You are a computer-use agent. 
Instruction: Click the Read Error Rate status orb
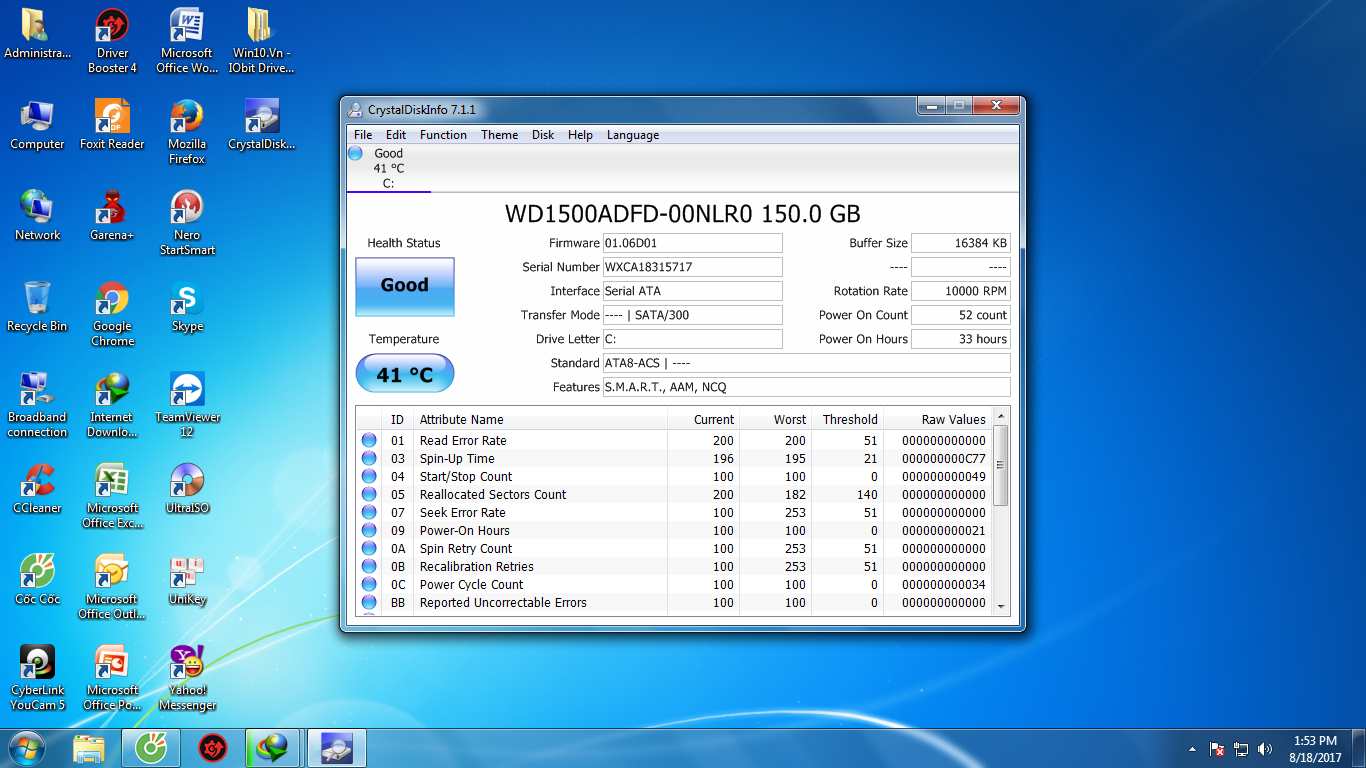click(x=369, y=440)
